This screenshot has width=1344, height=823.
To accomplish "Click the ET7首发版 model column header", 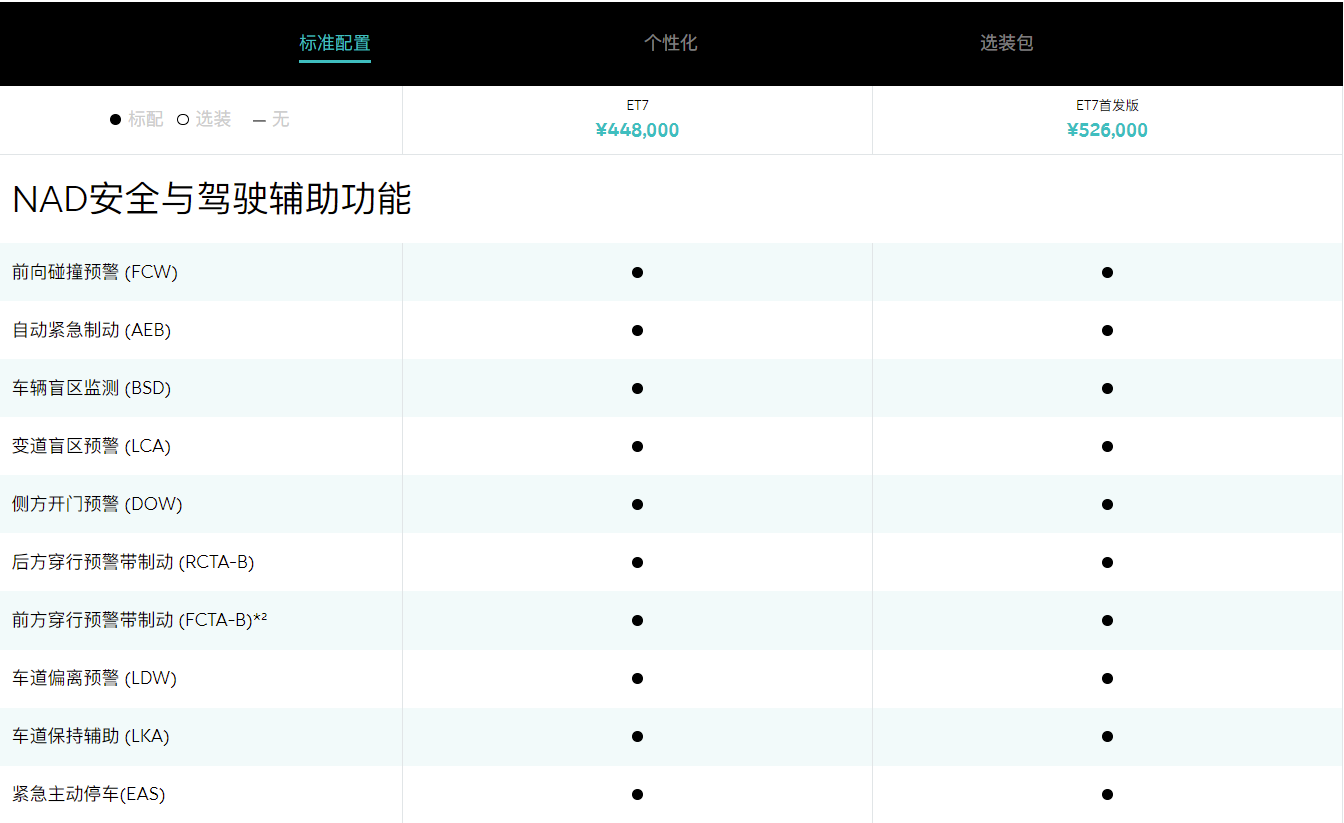I will (1107, 105).
